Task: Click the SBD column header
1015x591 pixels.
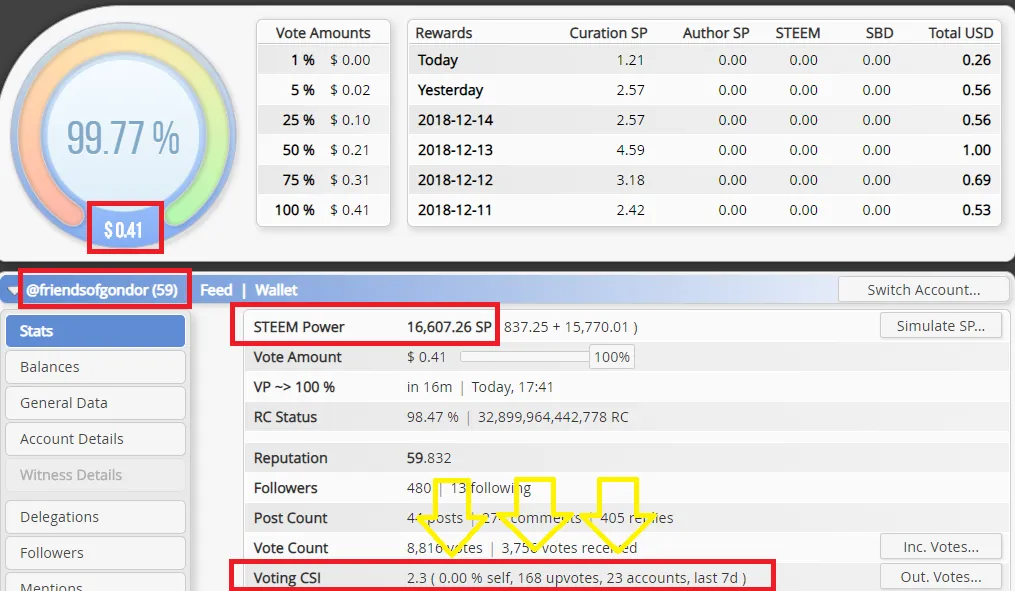Action: coord(879,33)
